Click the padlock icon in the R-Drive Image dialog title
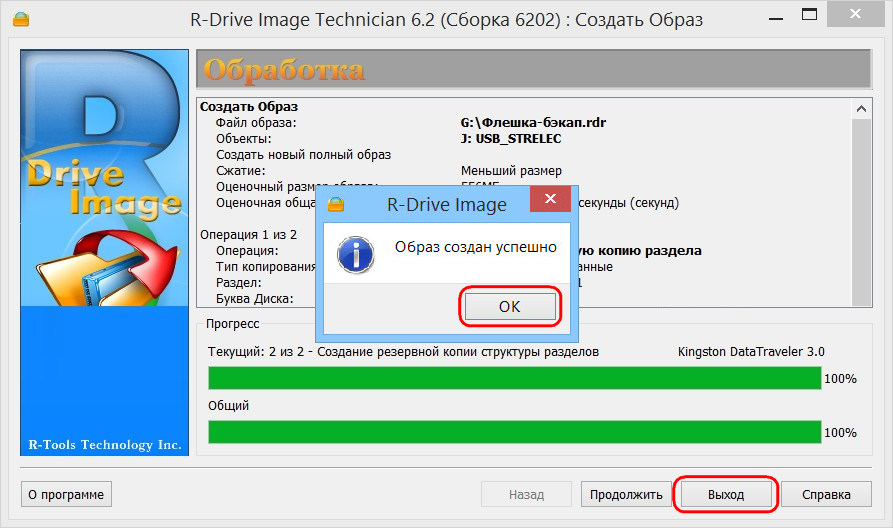 [x=337, y=205]
